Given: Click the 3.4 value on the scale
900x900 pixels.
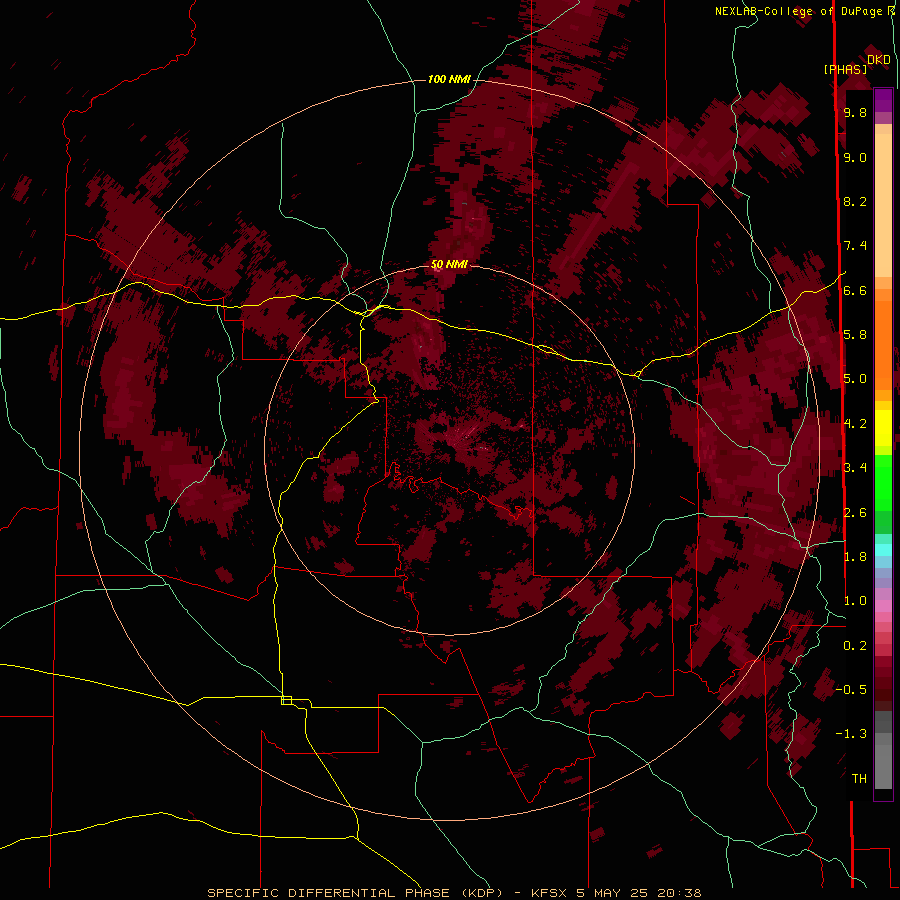Looking at the screenshot, I should 855,468.
